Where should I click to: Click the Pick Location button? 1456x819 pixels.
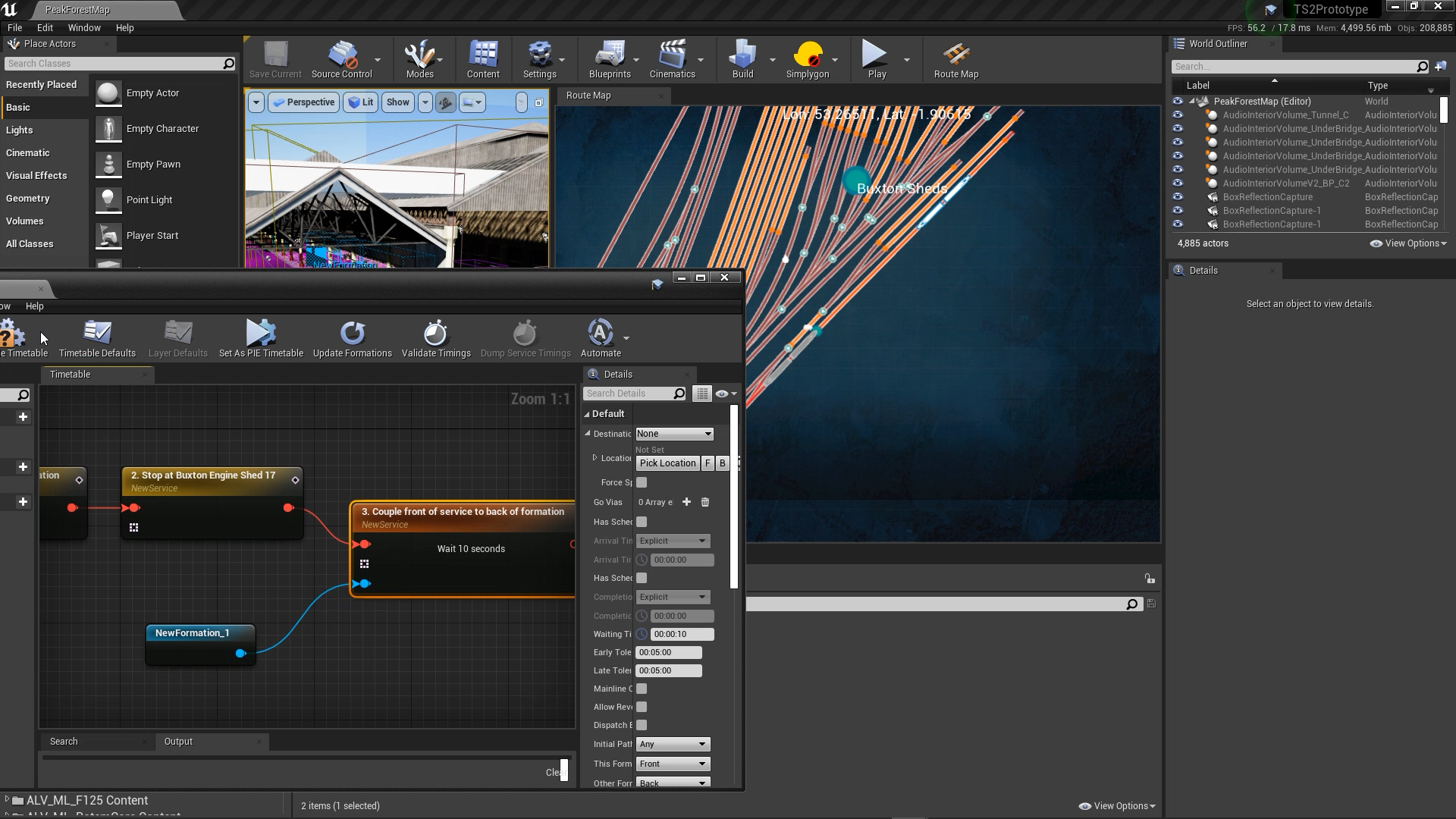[x=667, y=463]
